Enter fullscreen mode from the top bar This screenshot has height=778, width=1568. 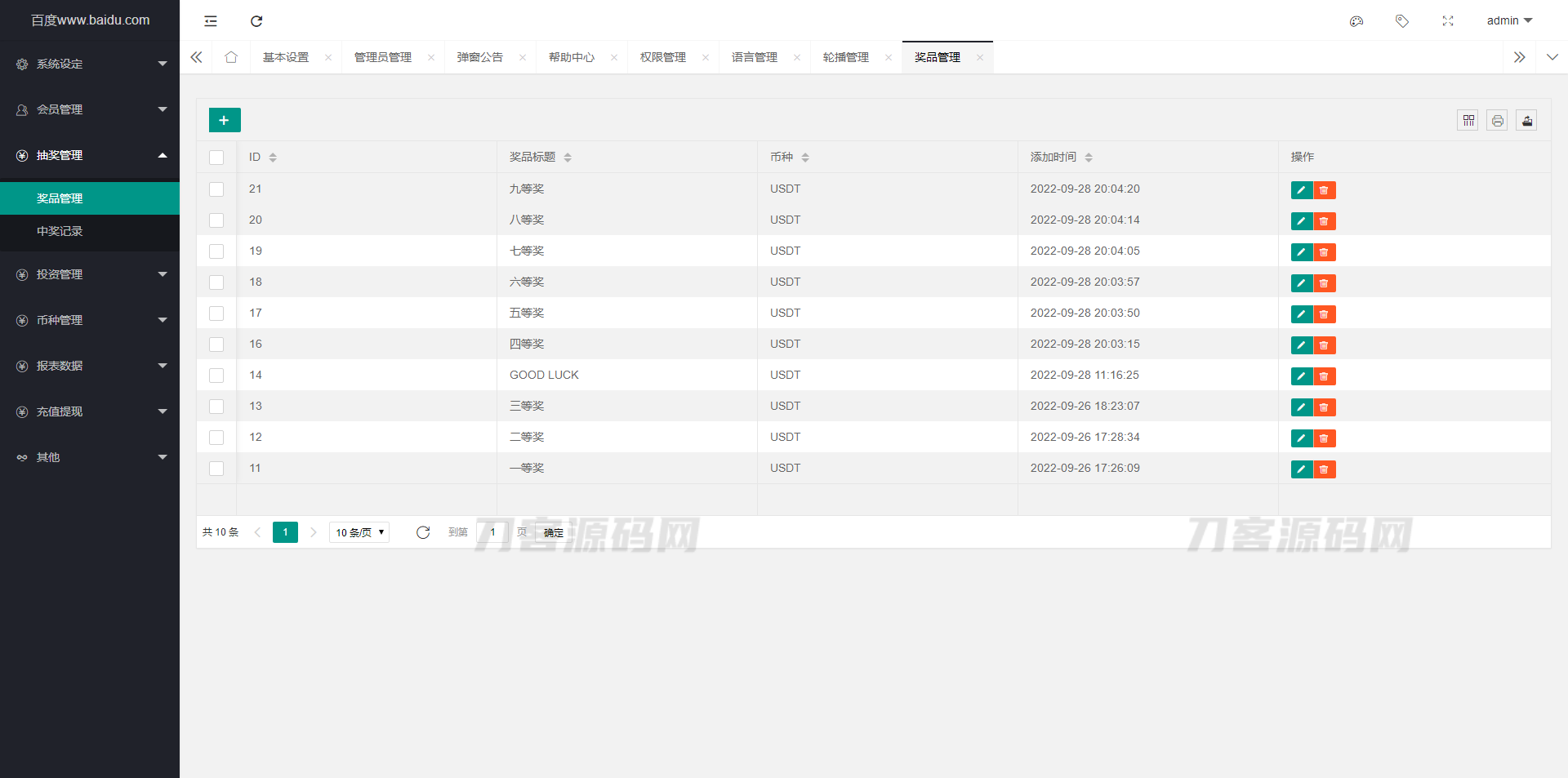[1447, 21]
